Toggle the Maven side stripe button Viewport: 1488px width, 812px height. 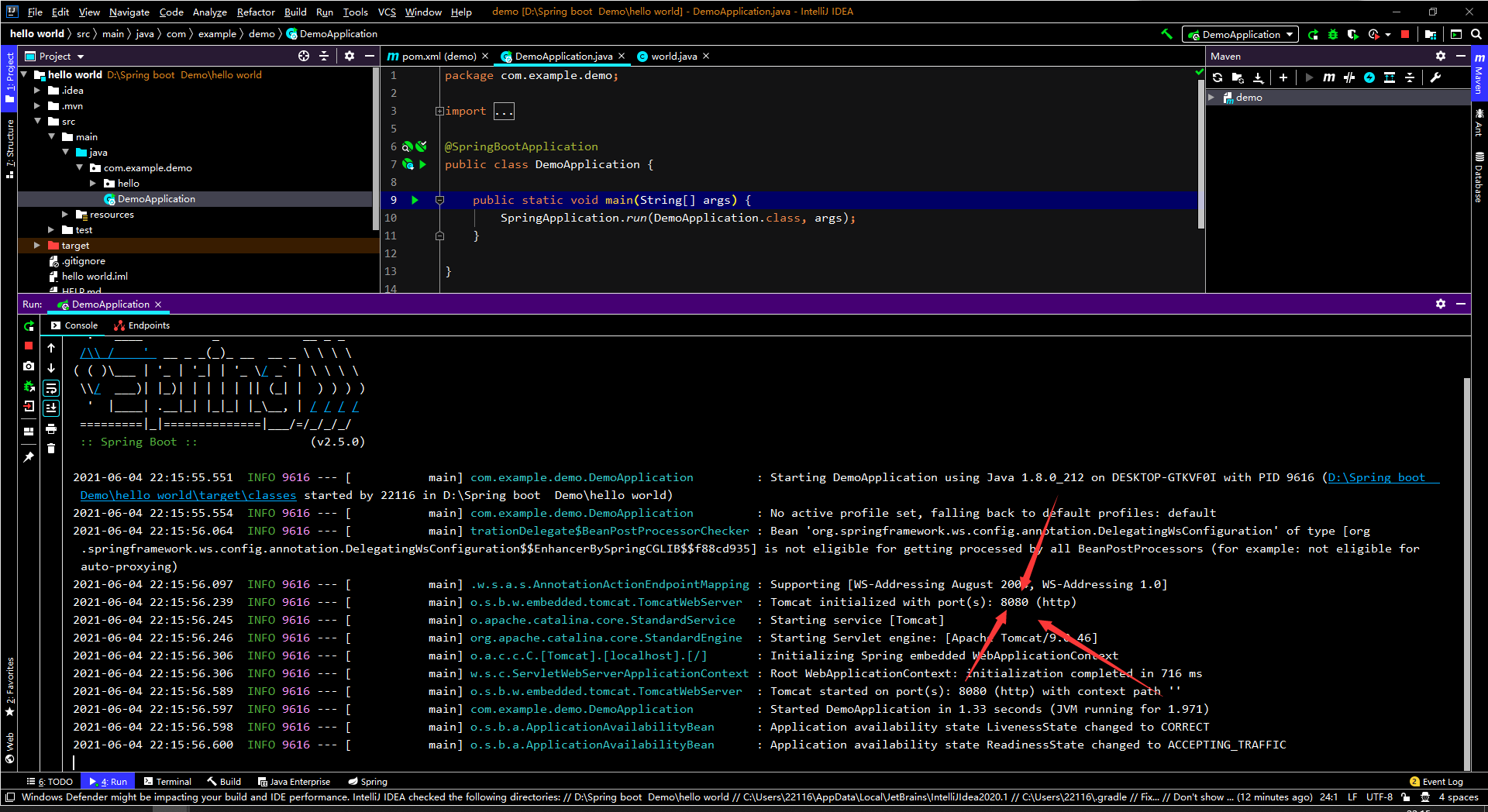pos(1479,74)
